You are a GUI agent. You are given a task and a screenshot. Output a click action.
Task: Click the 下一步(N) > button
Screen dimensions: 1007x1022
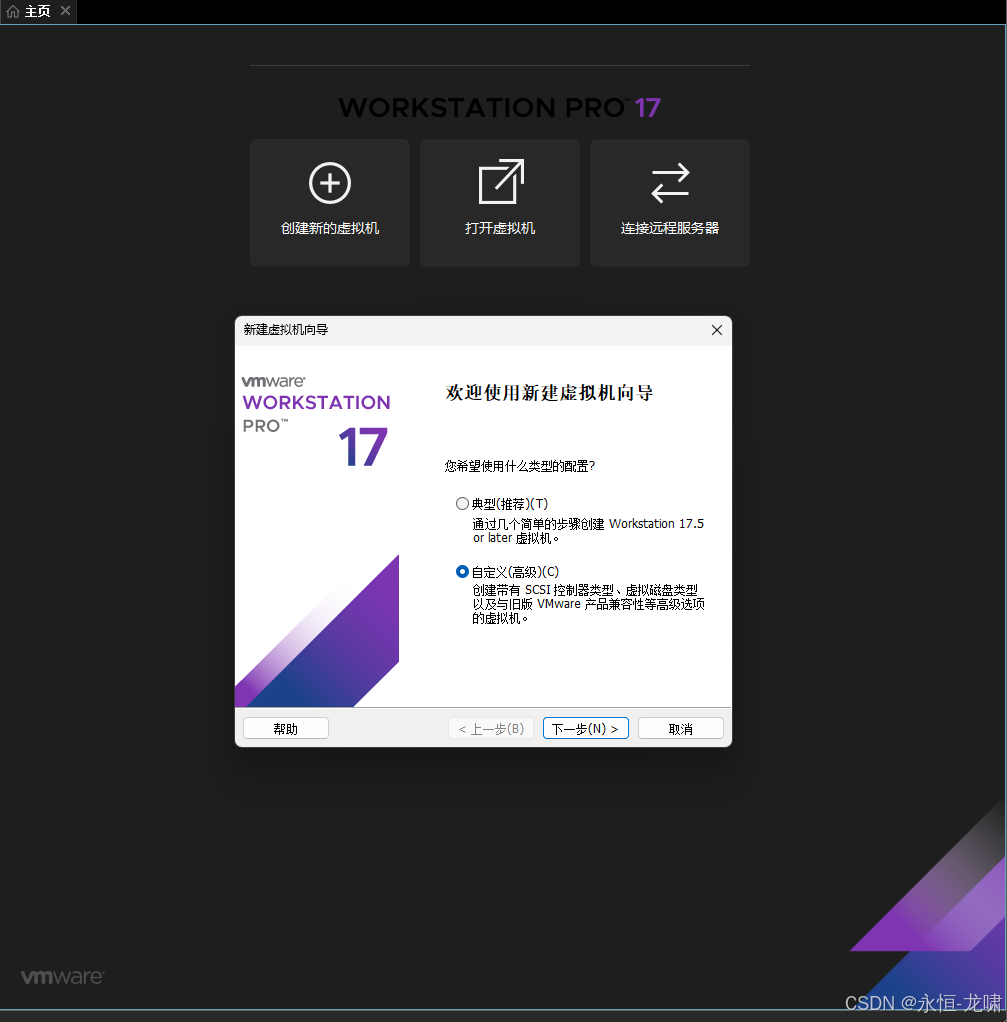click(x=585, y=728)
